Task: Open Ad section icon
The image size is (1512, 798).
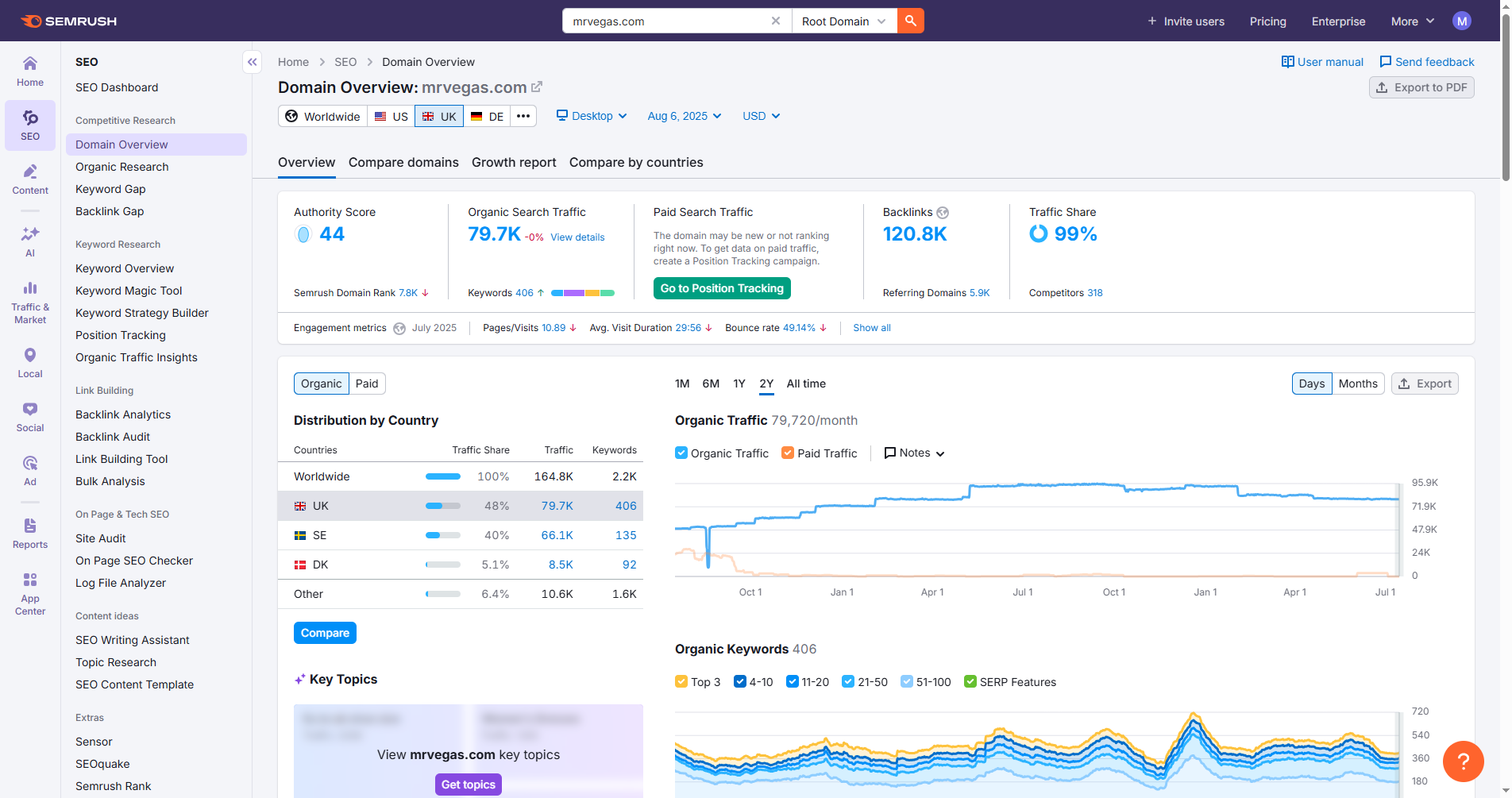Action: [x=30, y=471]
